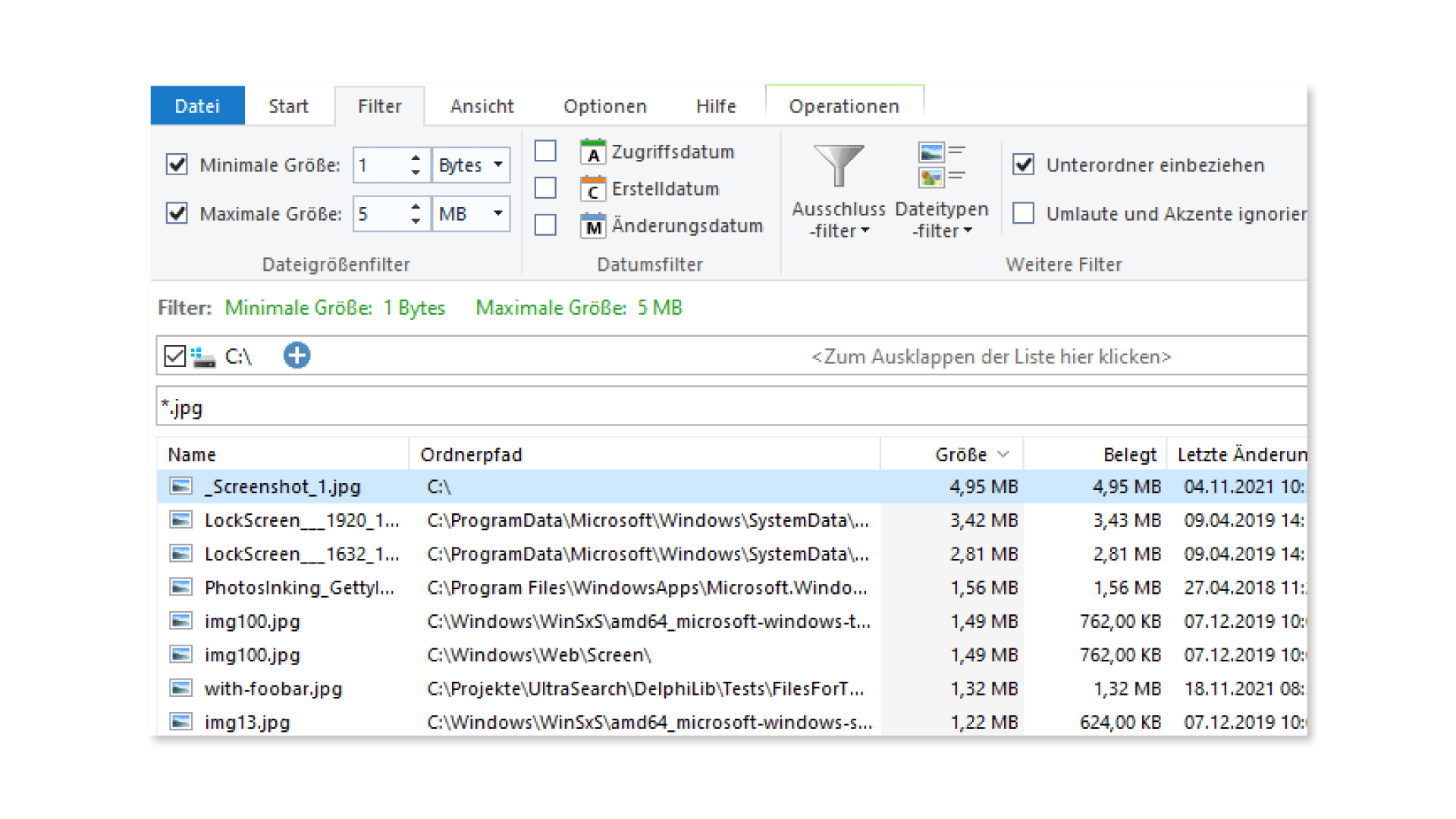Disable Unterordner einbeziehen checkbox
The width and height of the screenshot is (1456, 819).
[1024, 165]
